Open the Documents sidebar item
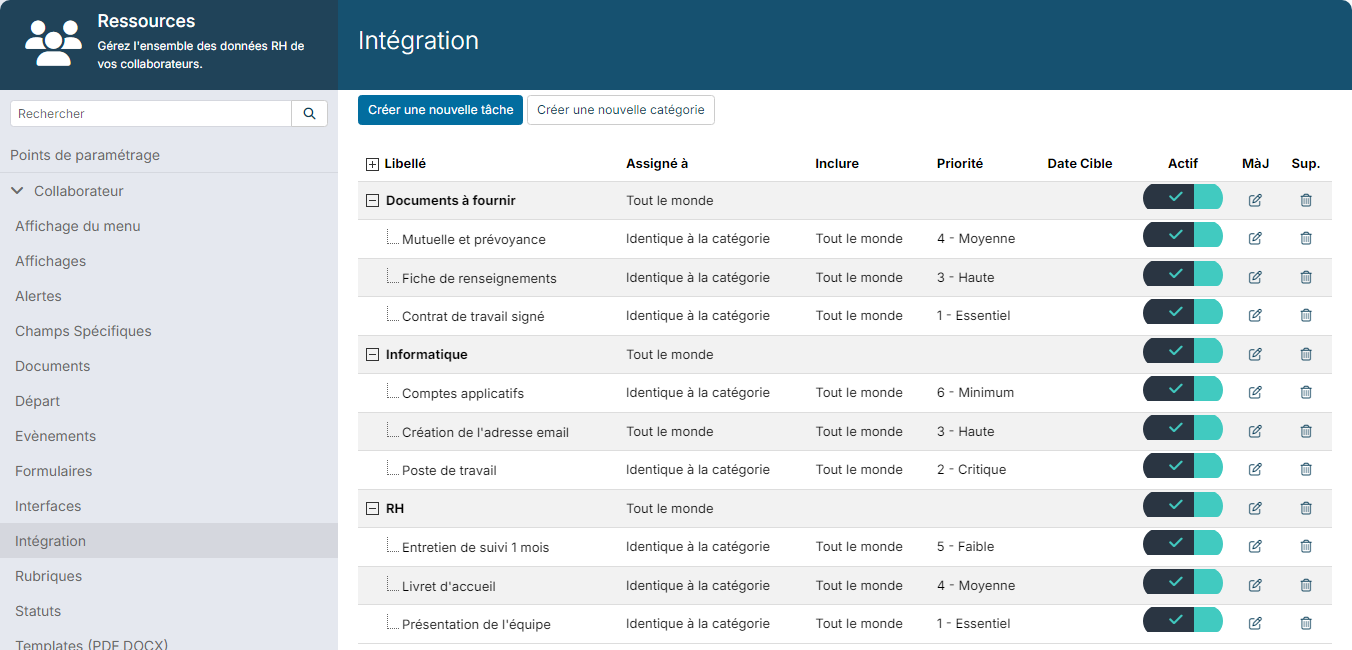The width and height of the screenshot is (1352, 650). [53, 366]
